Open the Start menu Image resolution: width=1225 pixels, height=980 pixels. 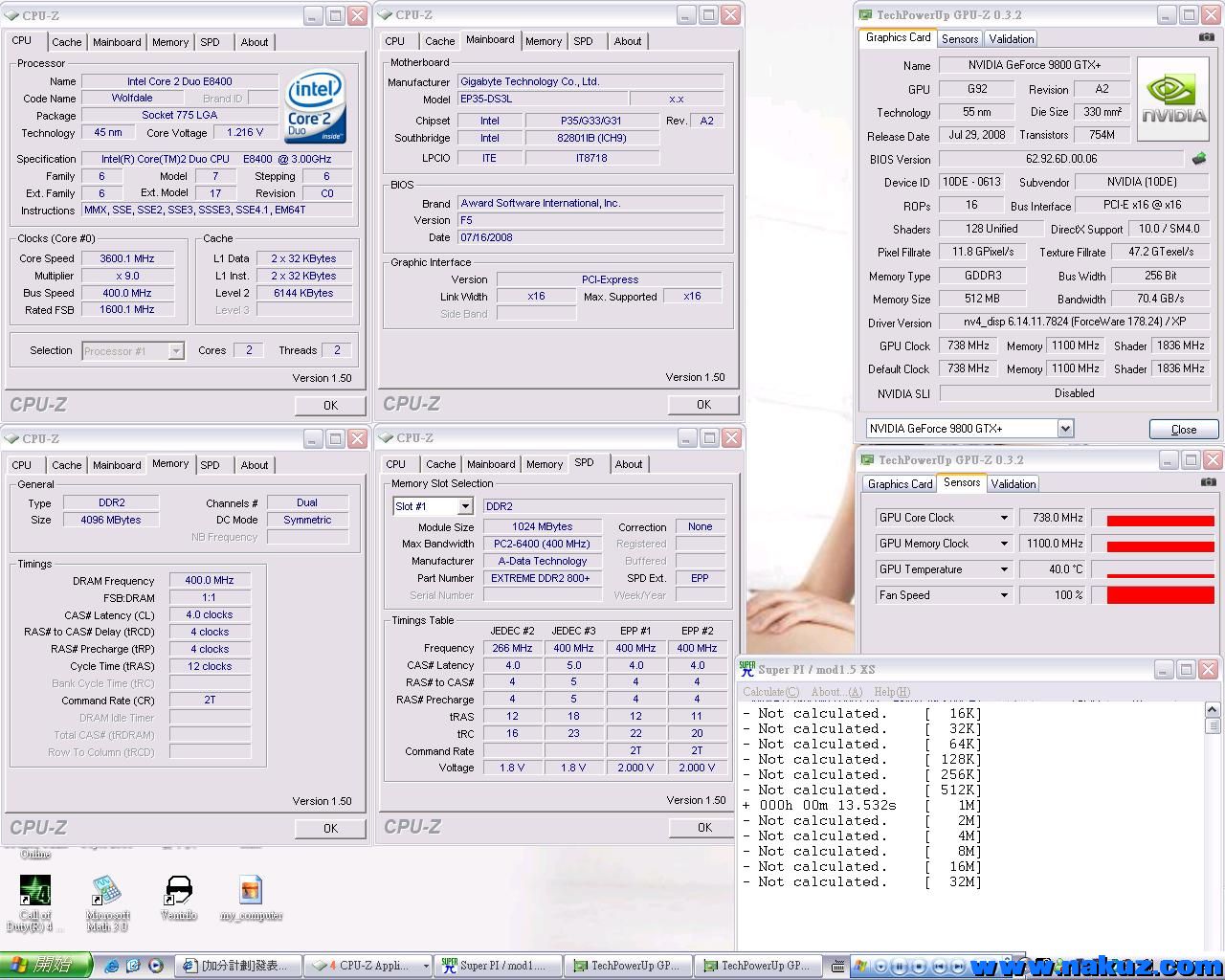(x=45, y=966)
